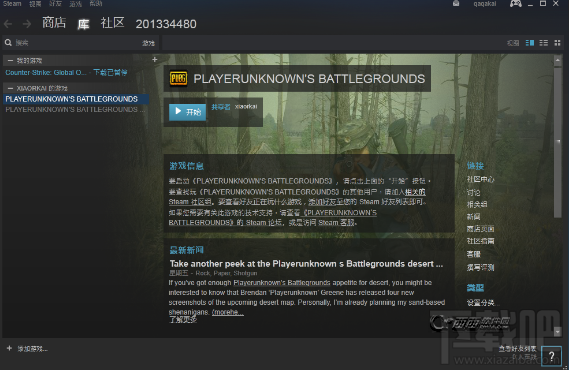Click the library search input field
Image resolution: width=569 pixels, height=370 pixels.
76,43
